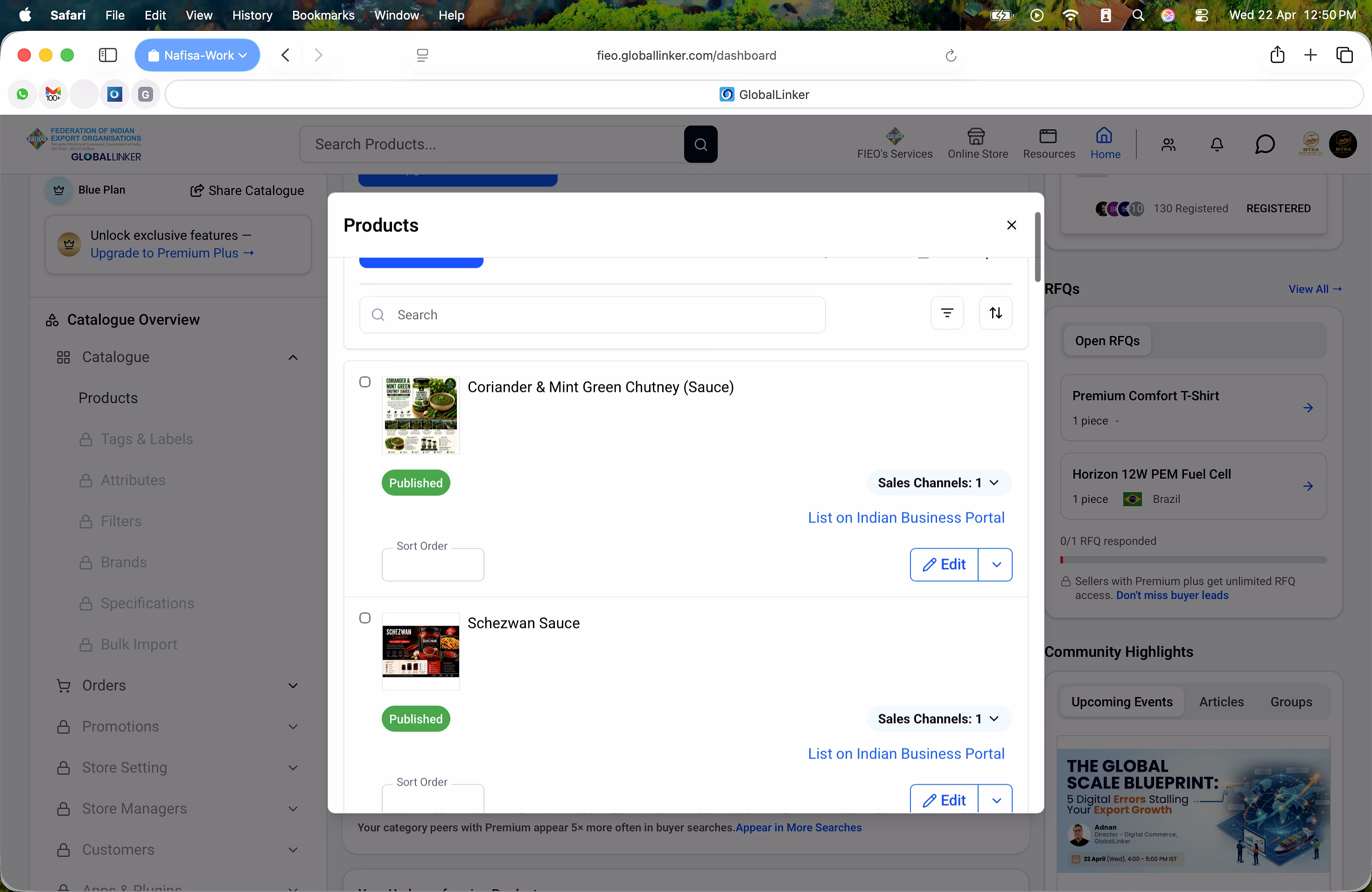Open the Online Store icon
The width and height of the screenshot is (1372, 892).
point(978,144)
